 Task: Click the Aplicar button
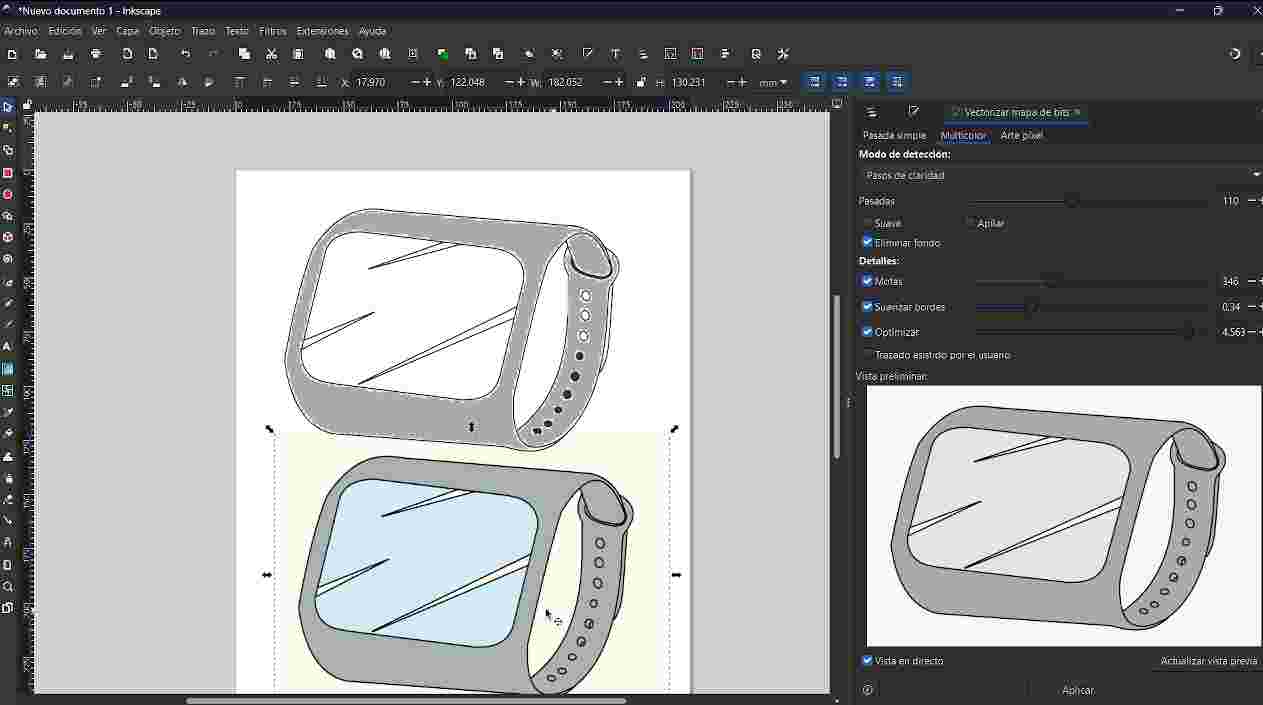pyautogui.click(x=1077, y=690)
